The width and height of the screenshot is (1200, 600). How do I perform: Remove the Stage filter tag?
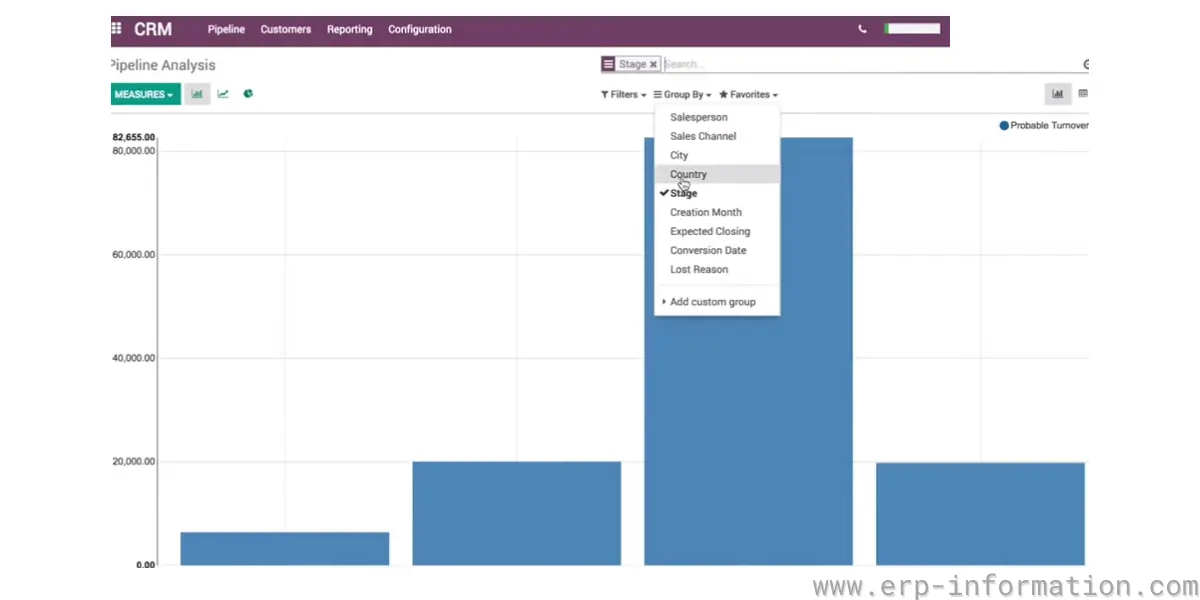655,63
